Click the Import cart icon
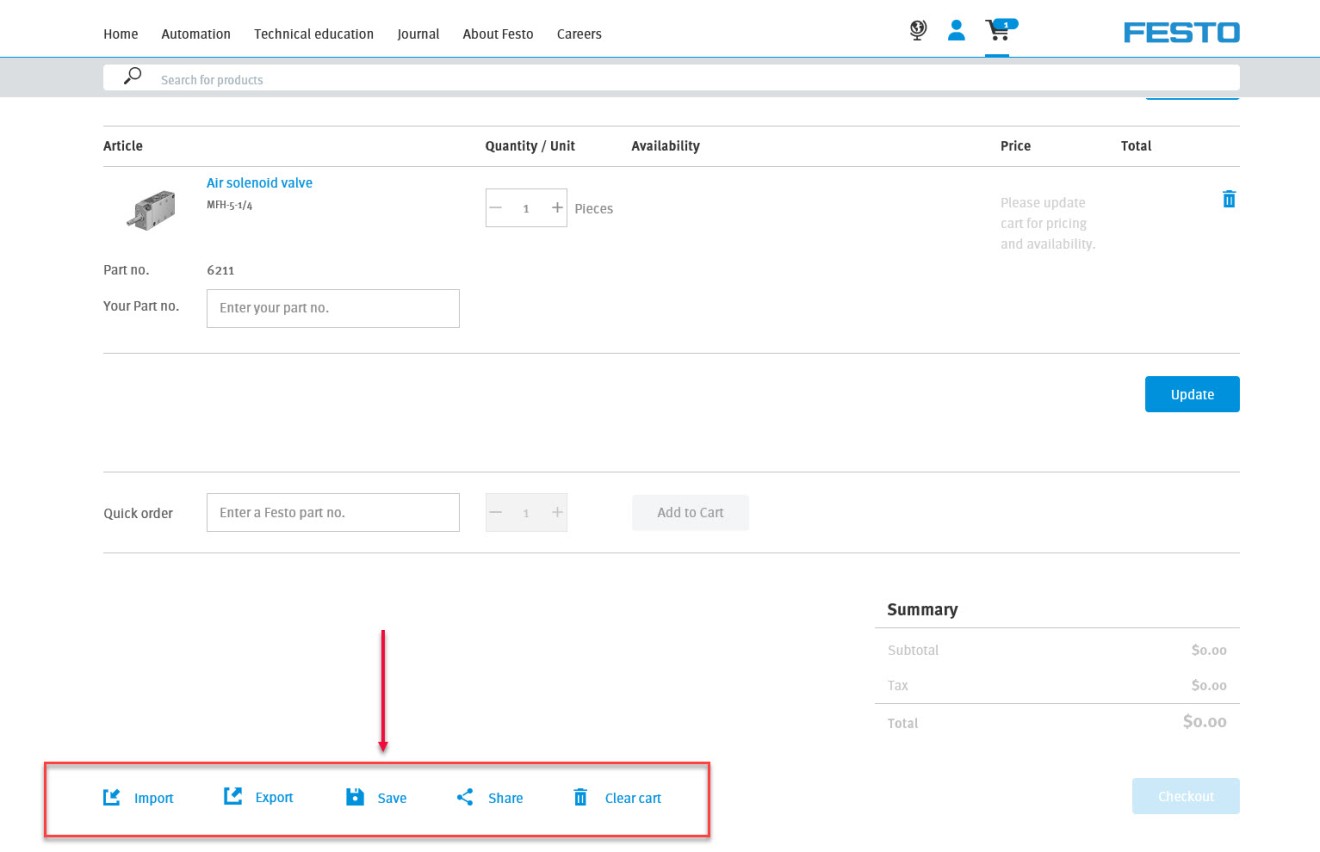Screen dimensions: 1320x852 point(112,797)
